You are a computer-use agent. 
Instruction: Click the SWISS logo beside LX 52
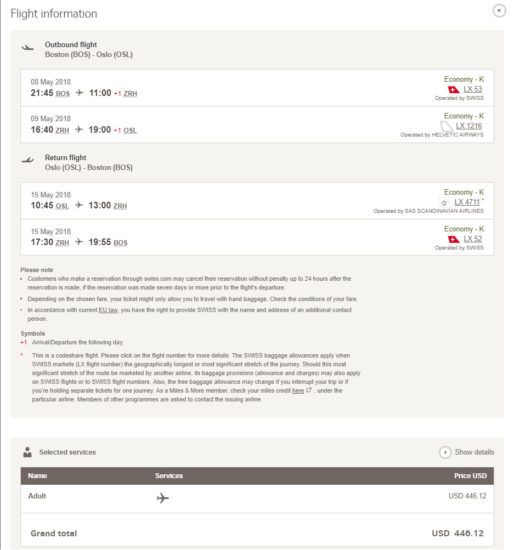point(454,239)
